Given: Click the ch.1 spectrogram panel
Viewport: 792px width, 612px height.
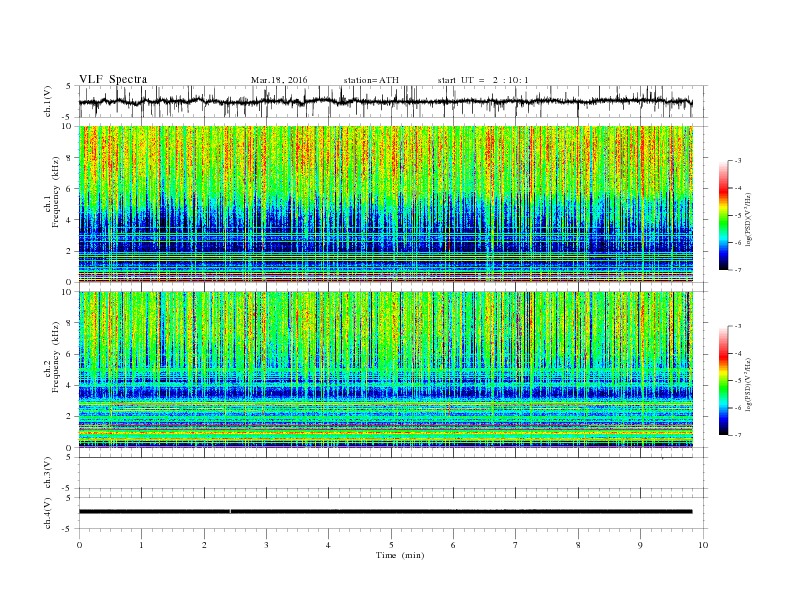Looking at the screenshot, I should pyautogui.click(x=386, y=204).
